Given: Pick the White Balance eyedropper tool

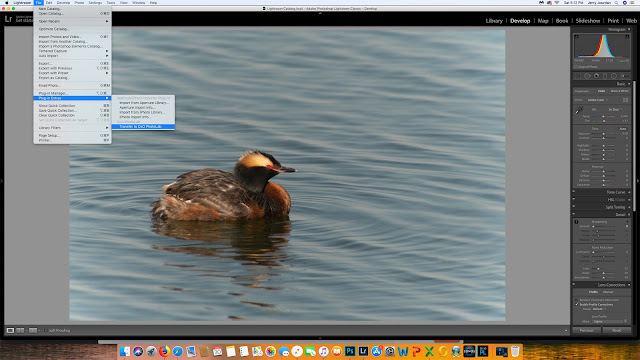Looking at the screenshot, I should [579, 111].
